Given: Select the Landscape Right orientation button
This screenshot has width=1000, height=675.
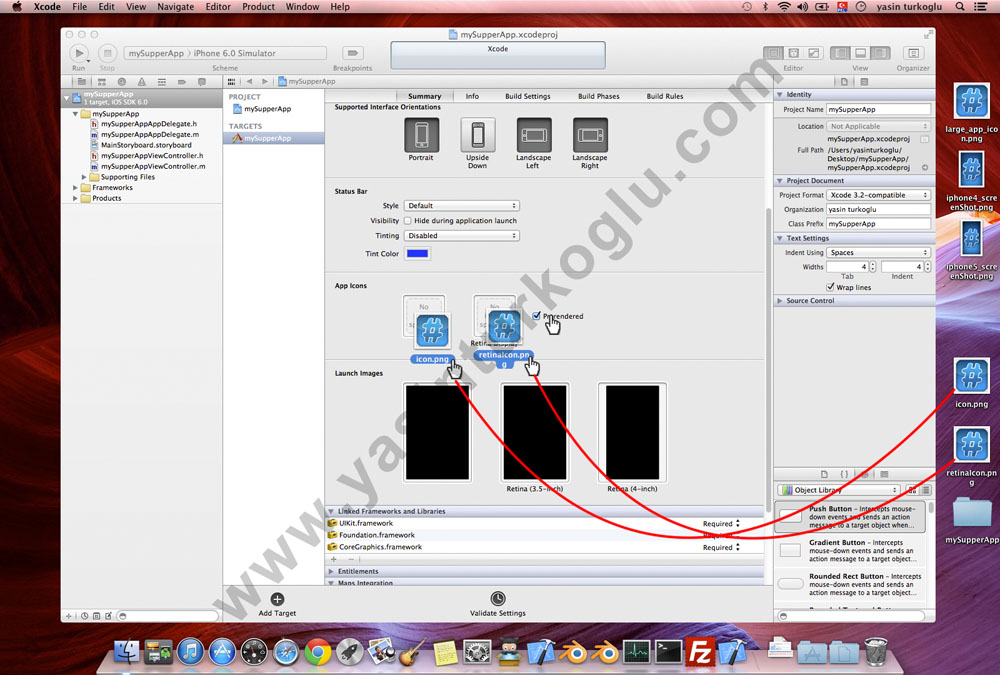Looking at the screenshot, I should point(590,135).
